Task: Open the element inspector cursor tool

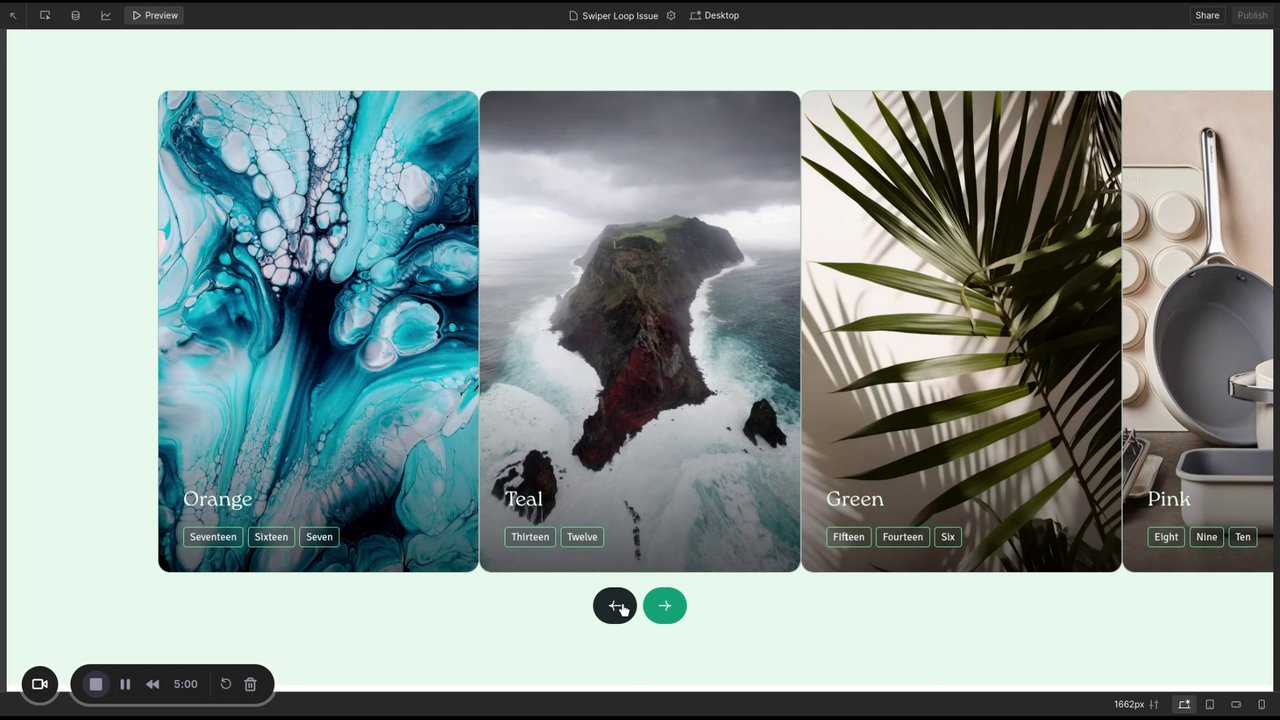Action: click(x=45, y=15)
